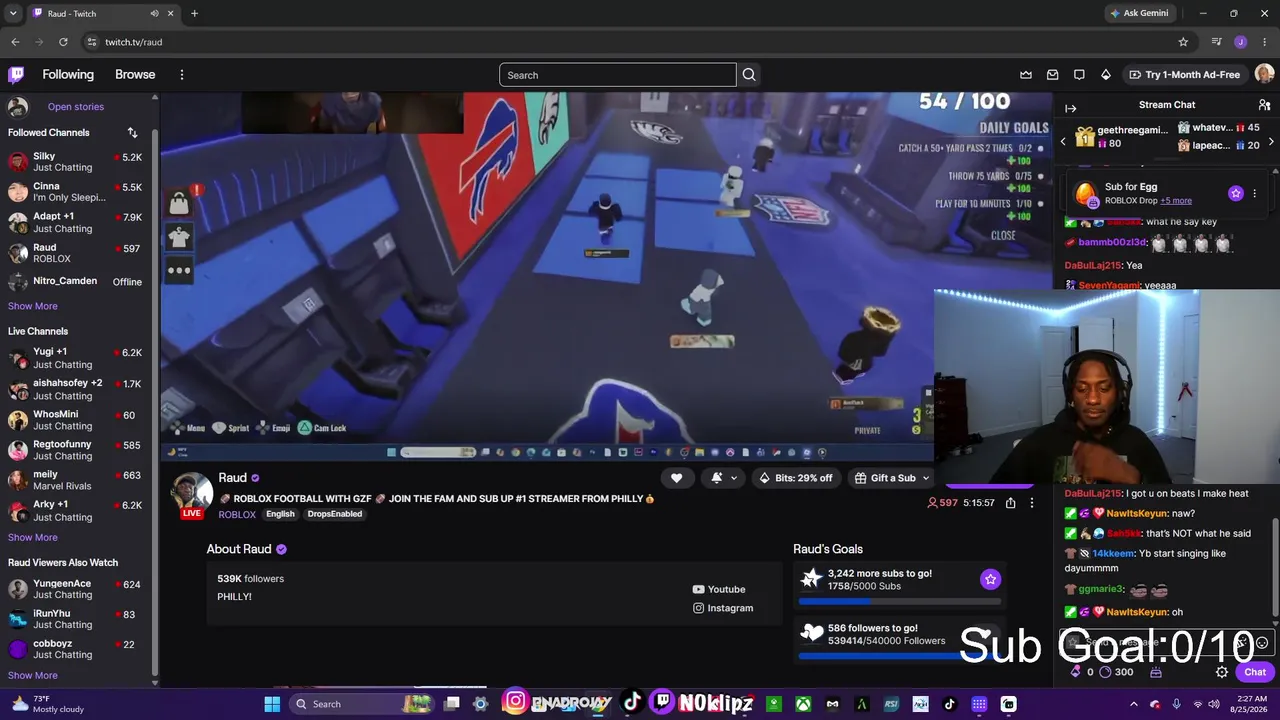Open the Twitch home logo

point(16,75)
